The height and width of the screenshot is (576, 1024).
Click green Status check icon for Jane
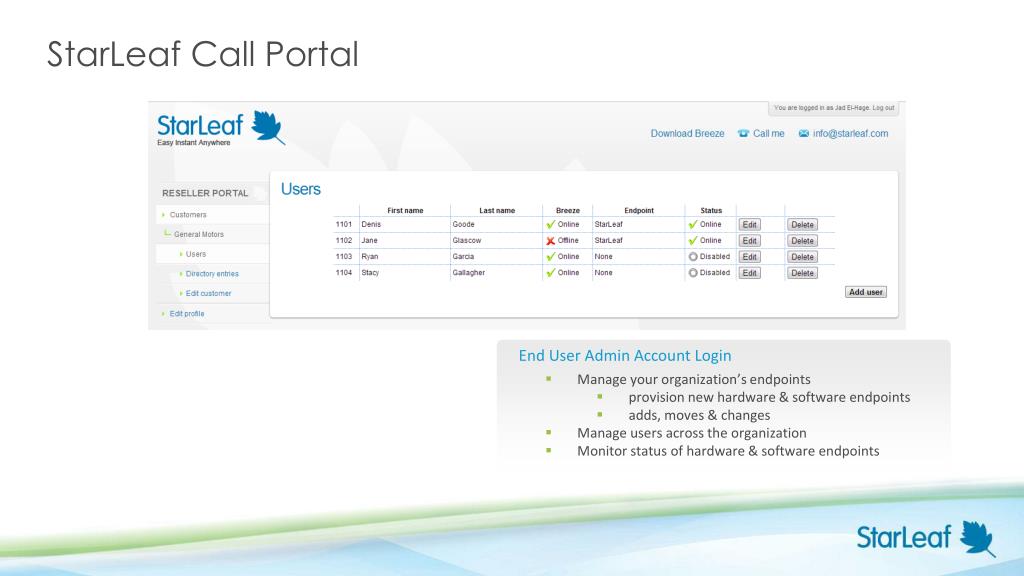pos(693,240)
